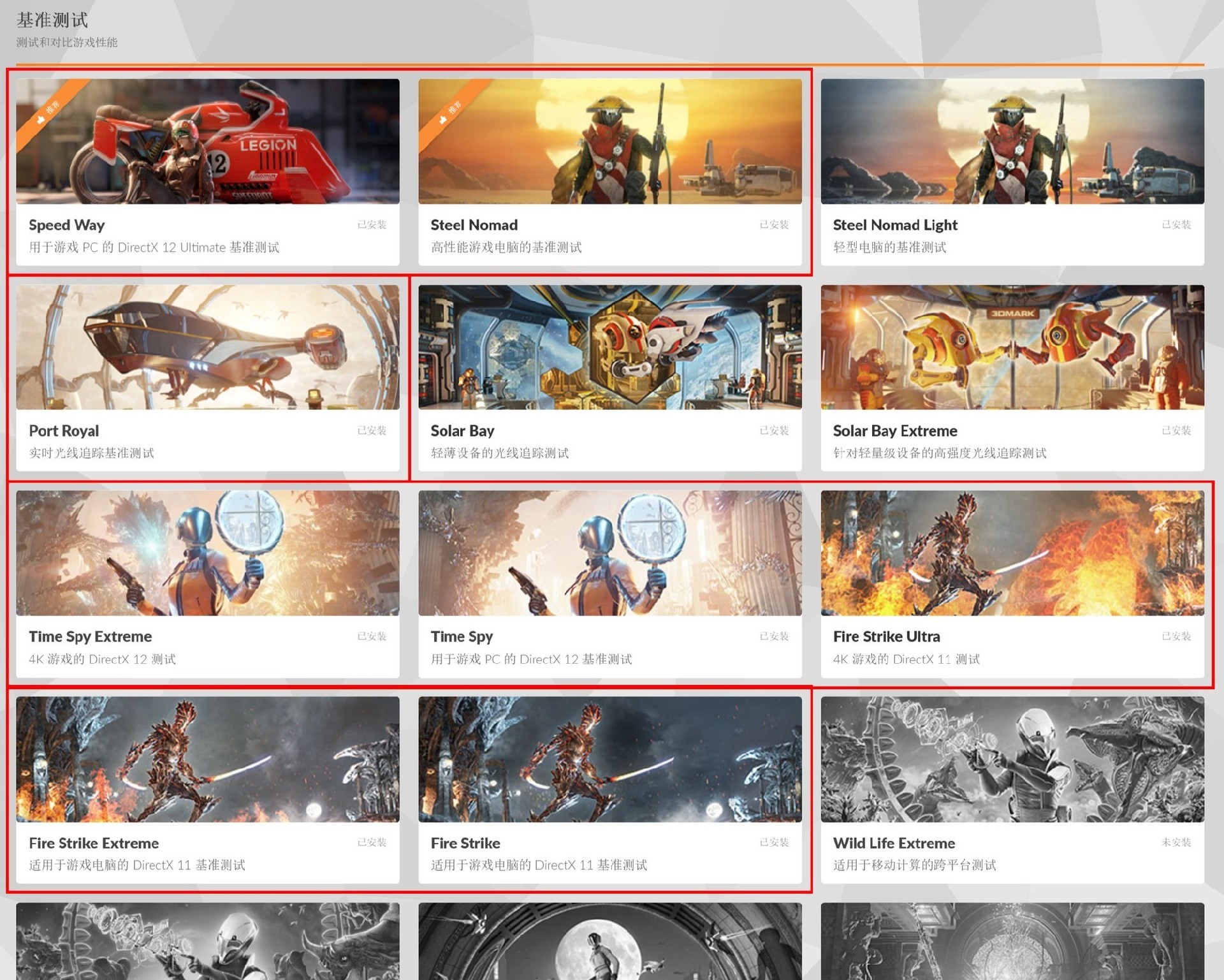Click the Fire Strike title text

pos(465,843)
